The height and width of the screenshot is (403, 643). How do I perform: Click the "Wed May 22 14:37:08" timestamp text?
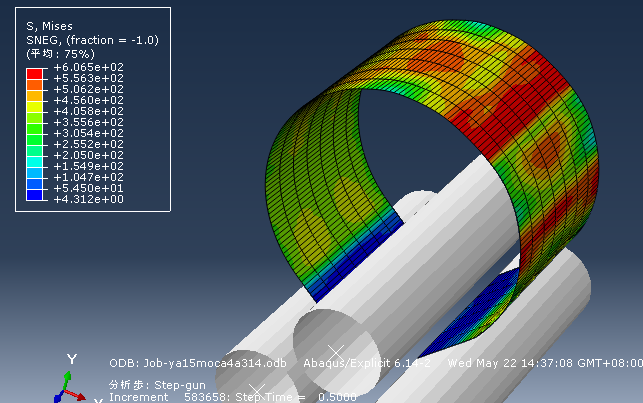[x=511, y=363]
